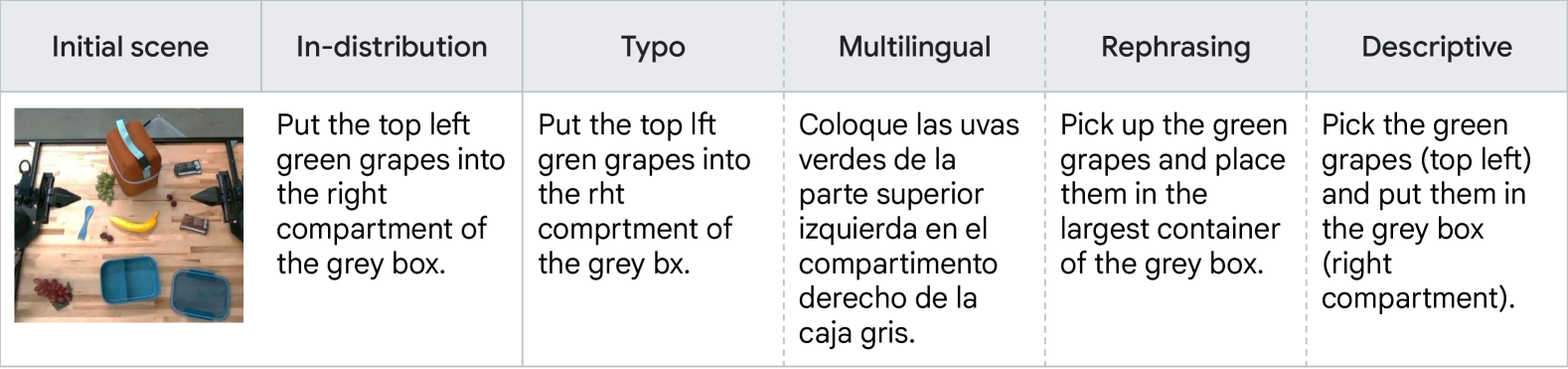
Task: Click the green grapes beside the lunch bag
Action: point(104,187)
